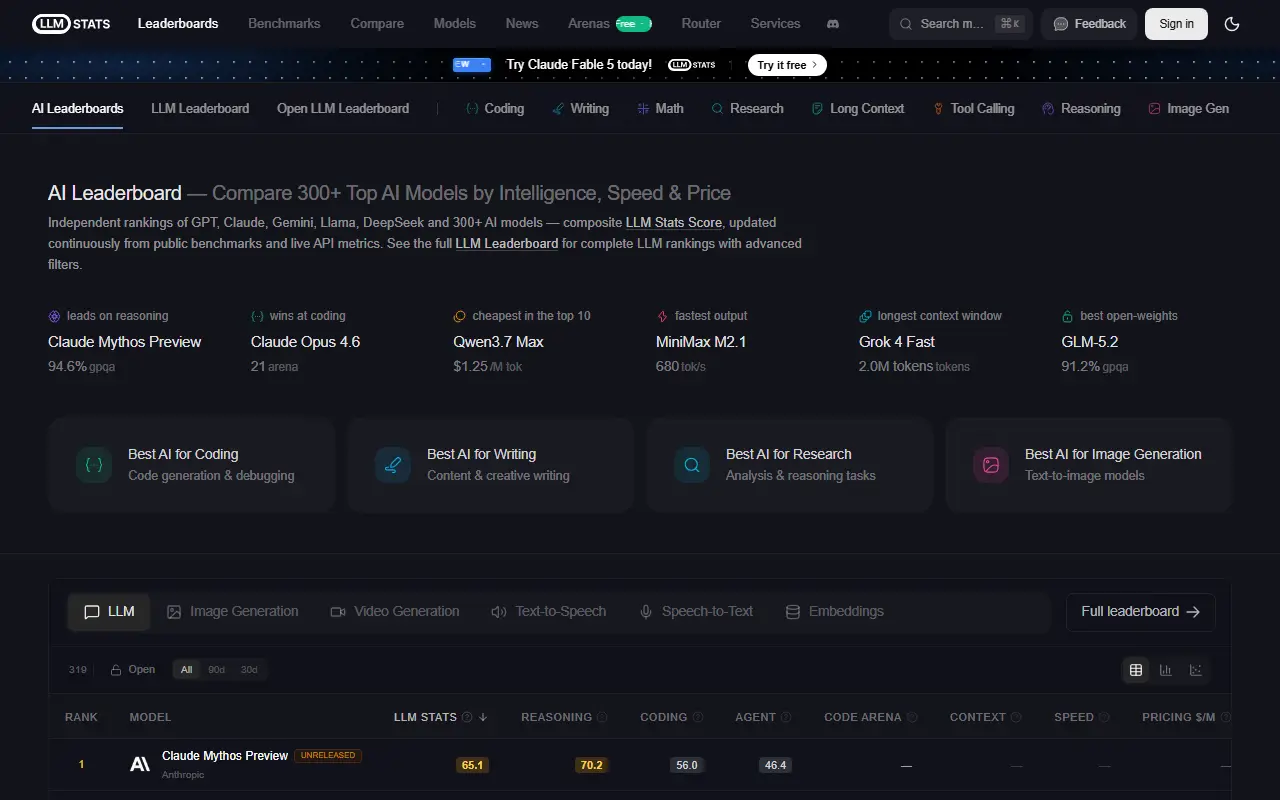Click the Anthropic logo in the Claude Mythos row

[x=140, y=765]
